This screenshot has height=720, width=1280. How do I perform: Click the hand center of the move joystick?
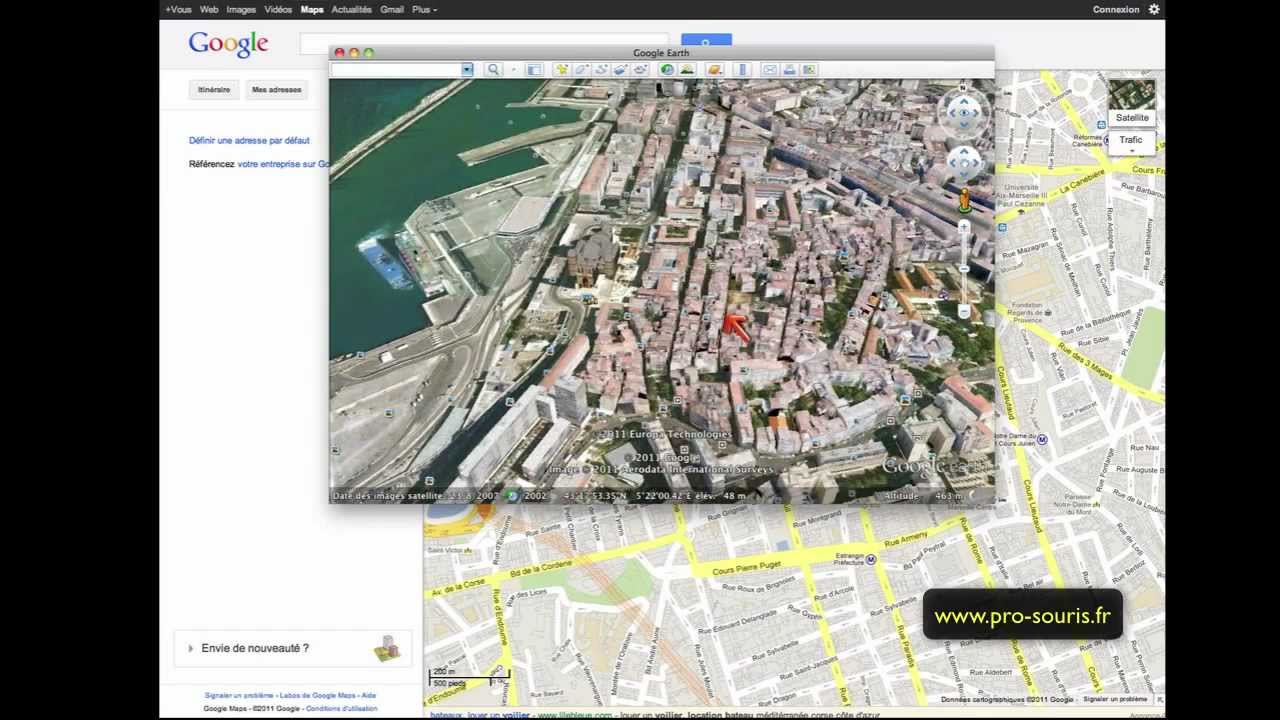pyautogui.click(x=964, y=162)
